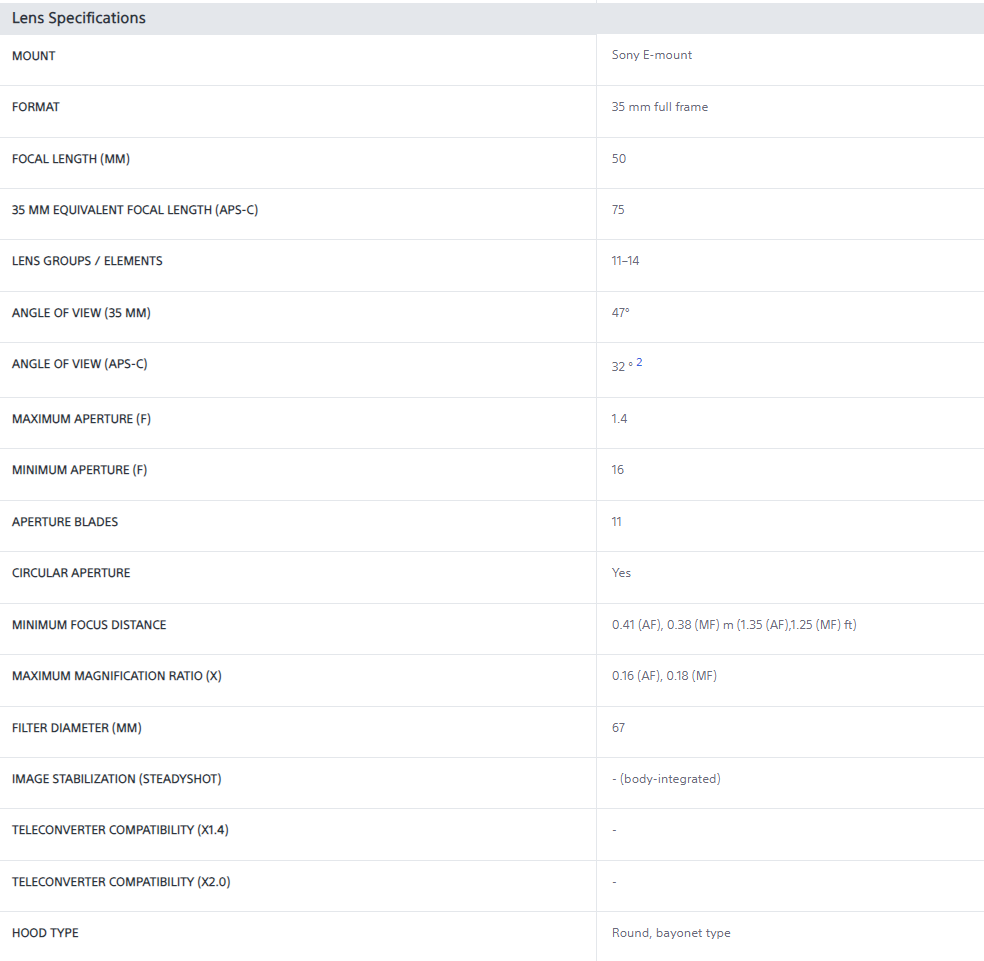Click the Round, bayonet type hood value

[671, 933]
